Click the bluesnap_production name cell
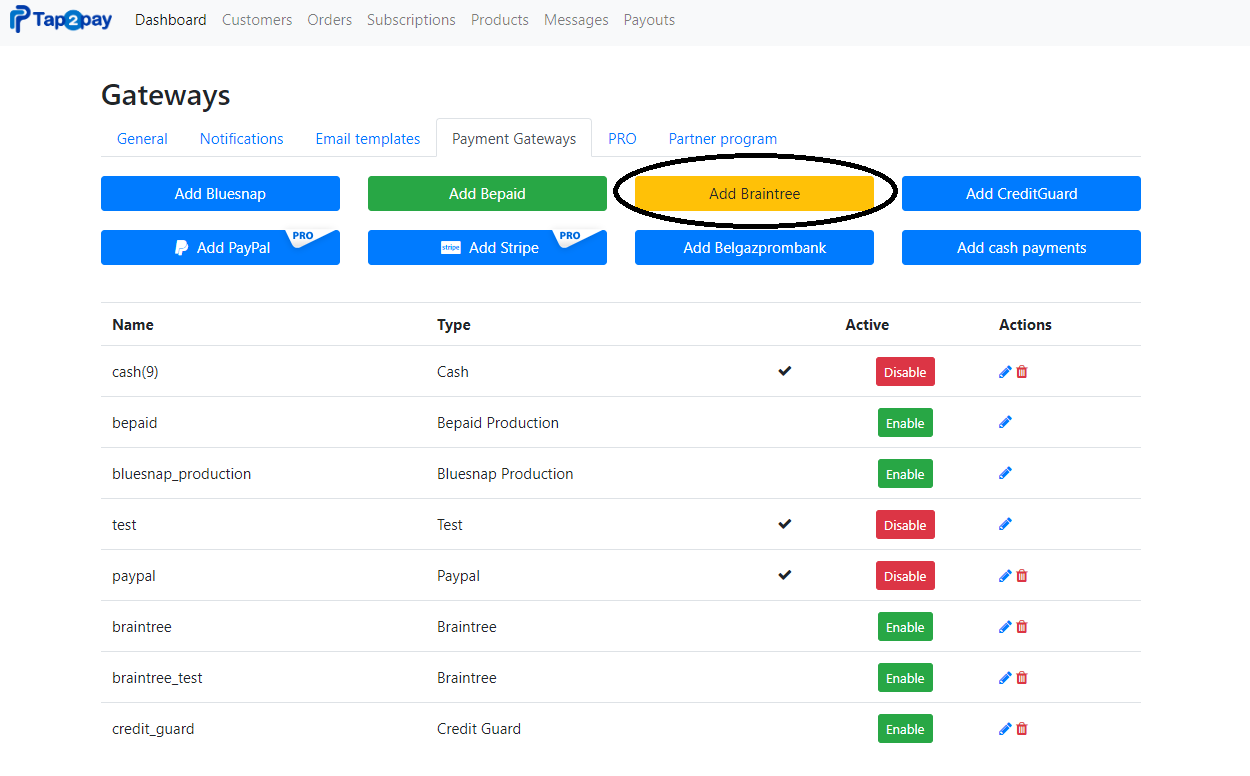The width and height of the screenshot is (1250, 776). tap(182, 474)
